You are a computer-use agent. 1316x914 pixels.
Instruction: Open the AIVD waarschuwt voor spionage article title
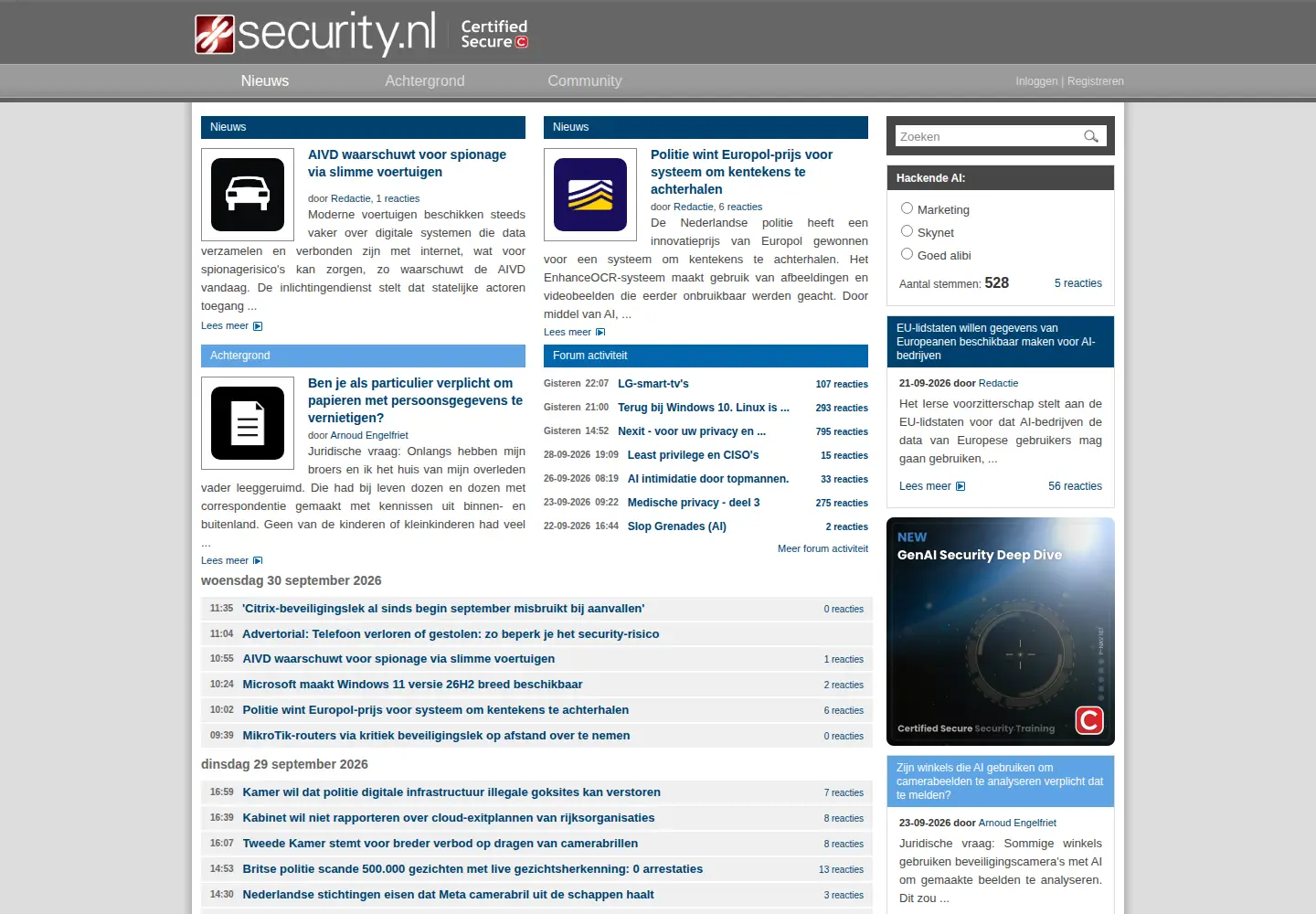[407, 164]
